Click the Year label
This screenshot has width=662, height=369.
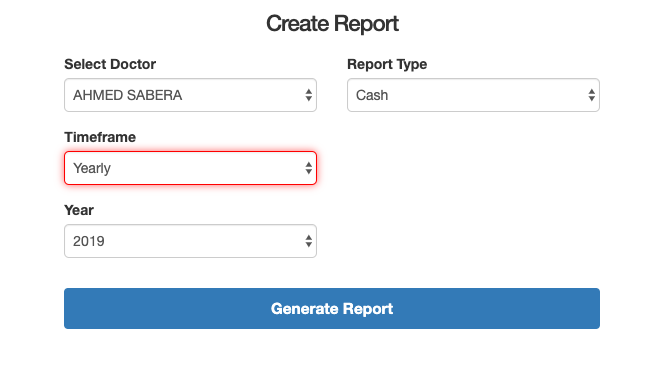[79, 210]
